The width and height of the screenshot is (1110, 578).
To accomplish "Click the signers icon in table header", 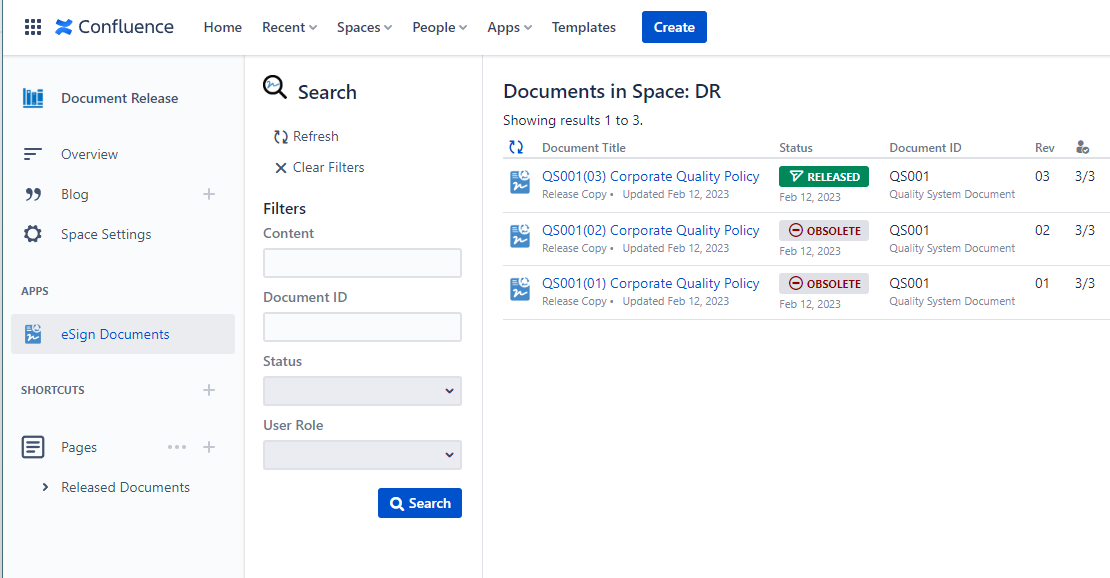I will [x=1082, y=147].
